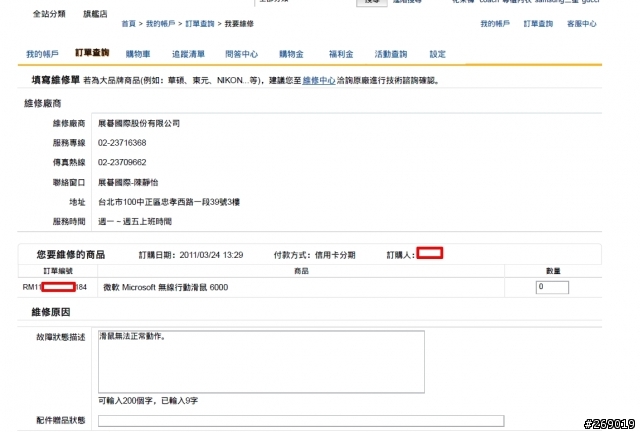Click the order date 2011/03/24 13:29
Viewport: 640px width, 432px height.
coord(211,255)
